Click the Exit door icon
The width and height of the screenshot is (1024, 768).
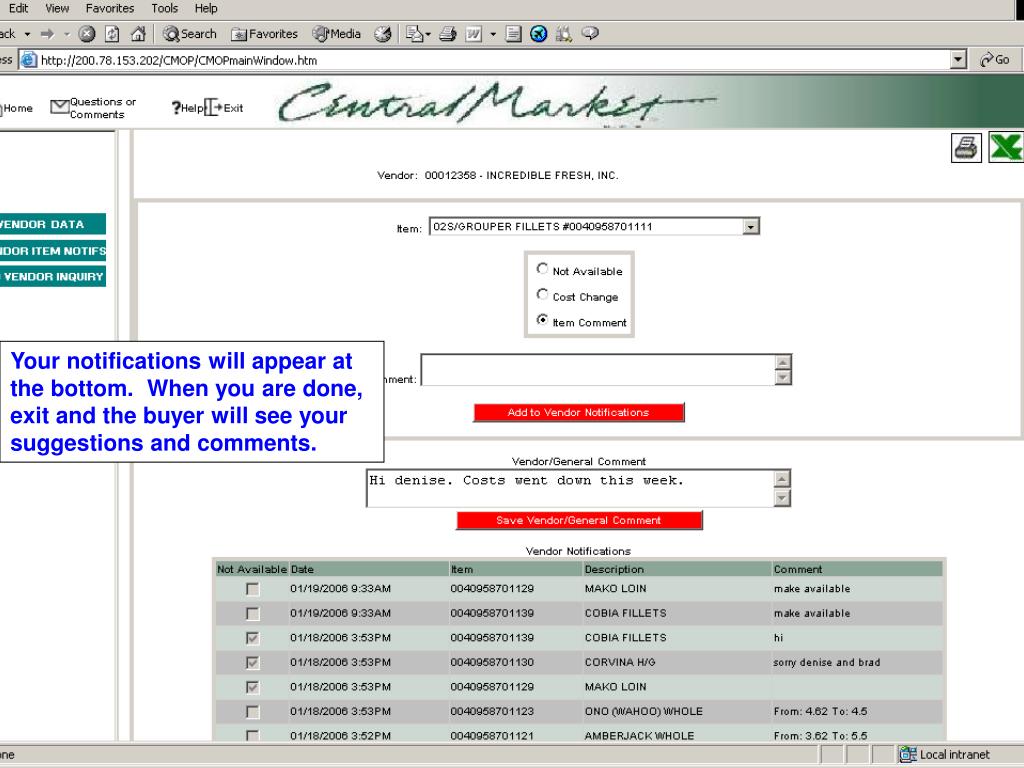(x=213, y=108)
